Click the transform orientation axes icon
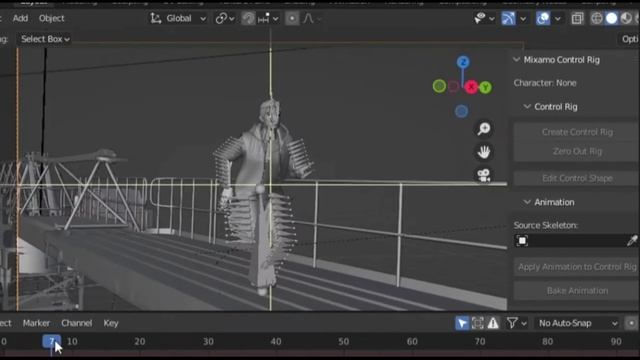640x360 pixels. 156,18
